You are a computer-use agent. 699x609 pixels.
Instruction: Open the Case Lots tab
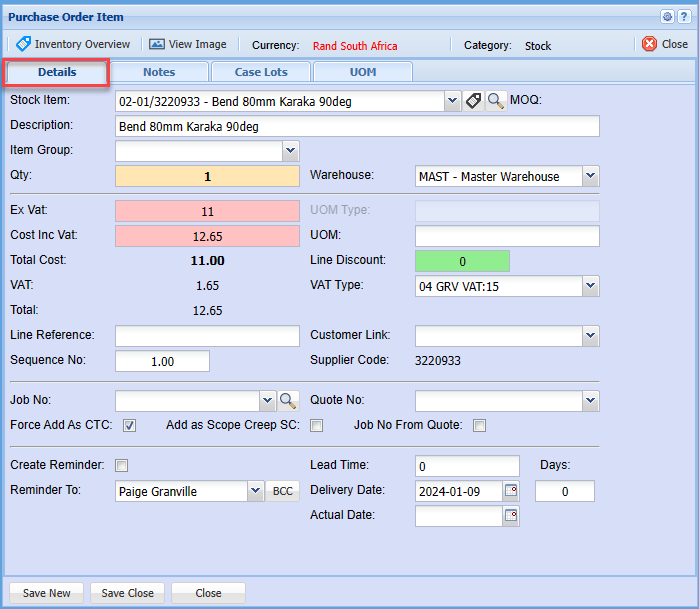tap(261, 72)
